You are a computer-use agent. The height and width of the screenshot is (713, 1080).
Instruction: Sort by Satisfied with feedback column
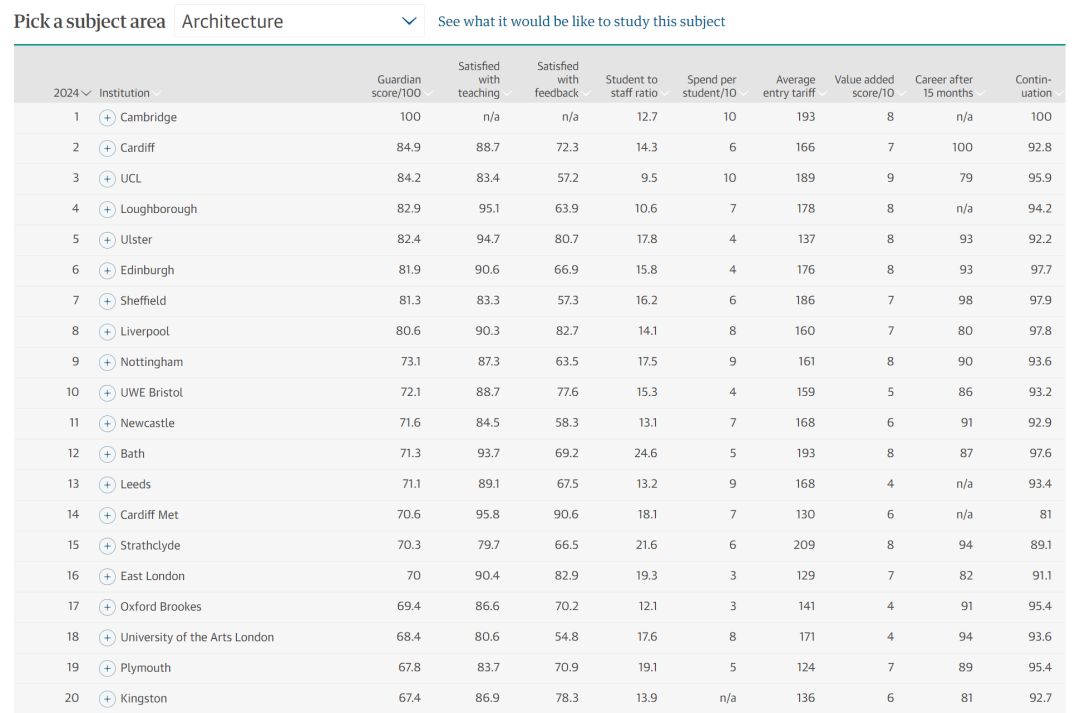(561, 80)
